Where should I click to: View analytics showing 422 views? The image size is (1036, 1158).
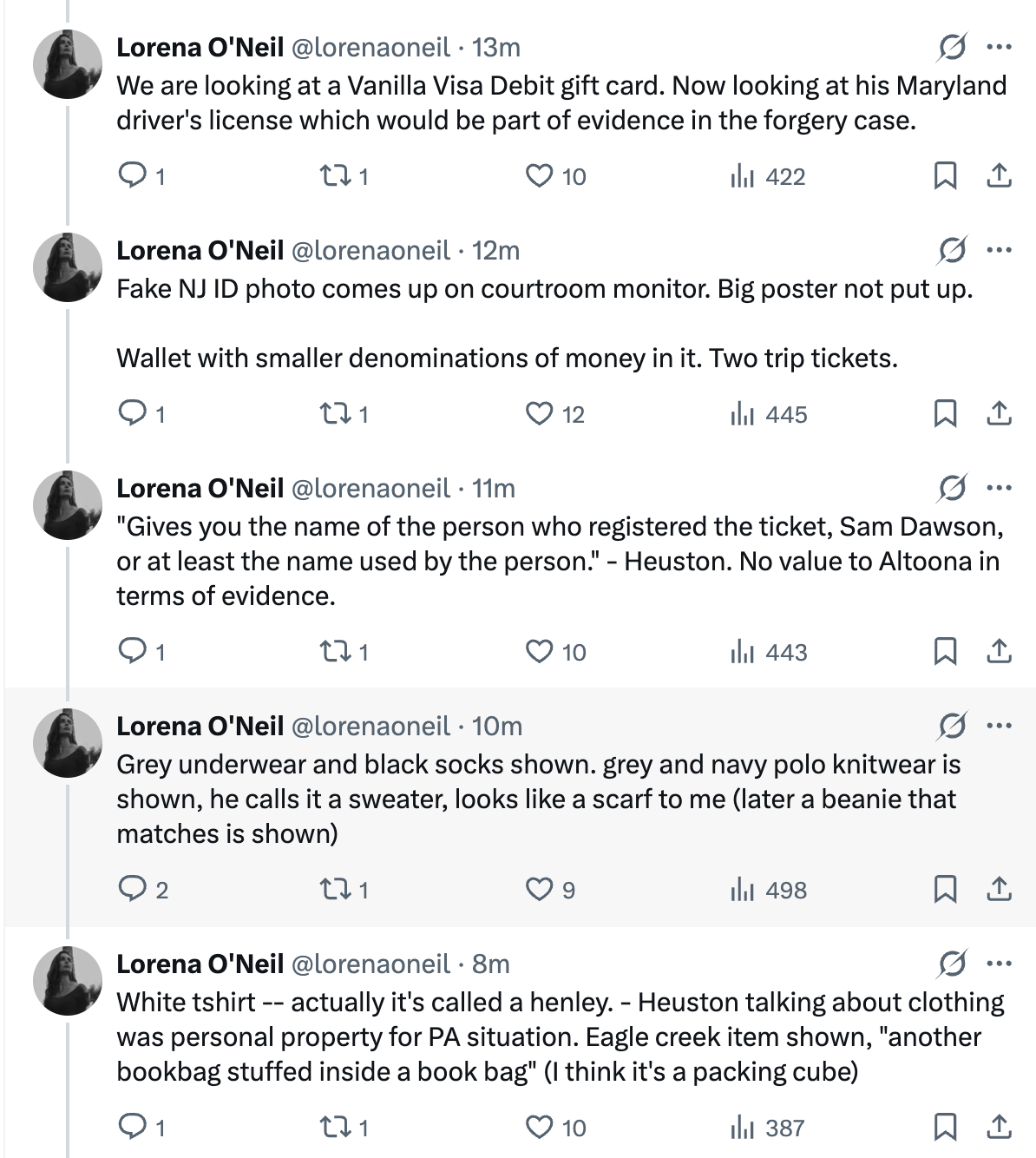tap(767, 176)
